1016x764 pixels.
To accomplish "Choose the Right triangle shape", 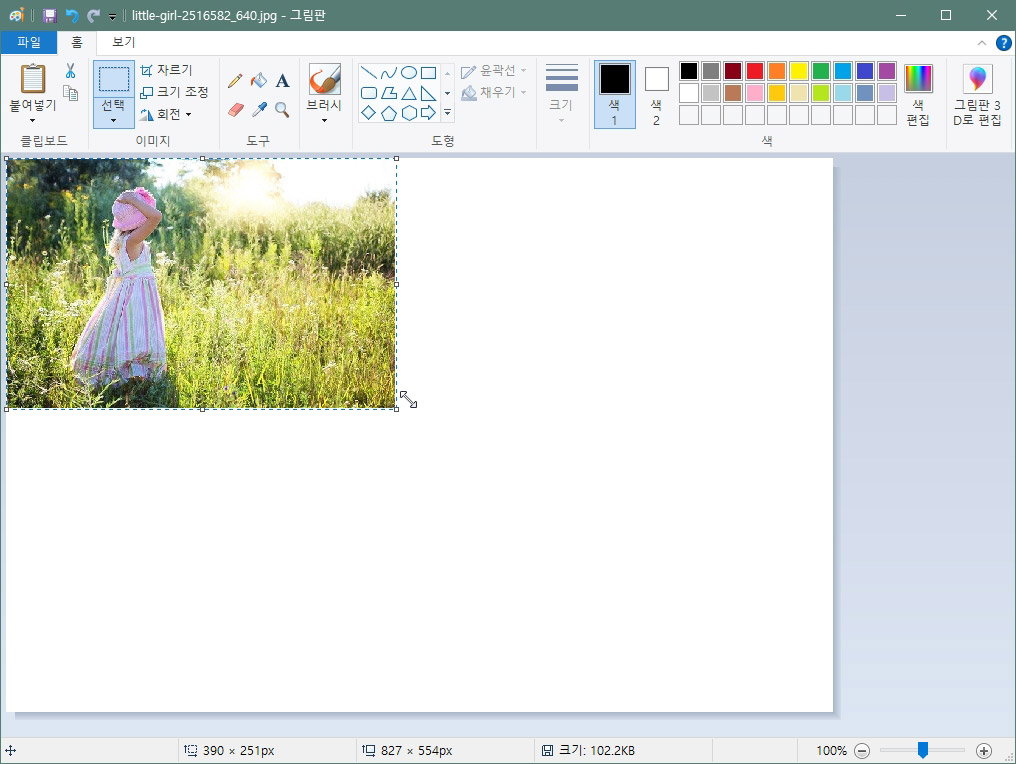I will pos(428,93).
